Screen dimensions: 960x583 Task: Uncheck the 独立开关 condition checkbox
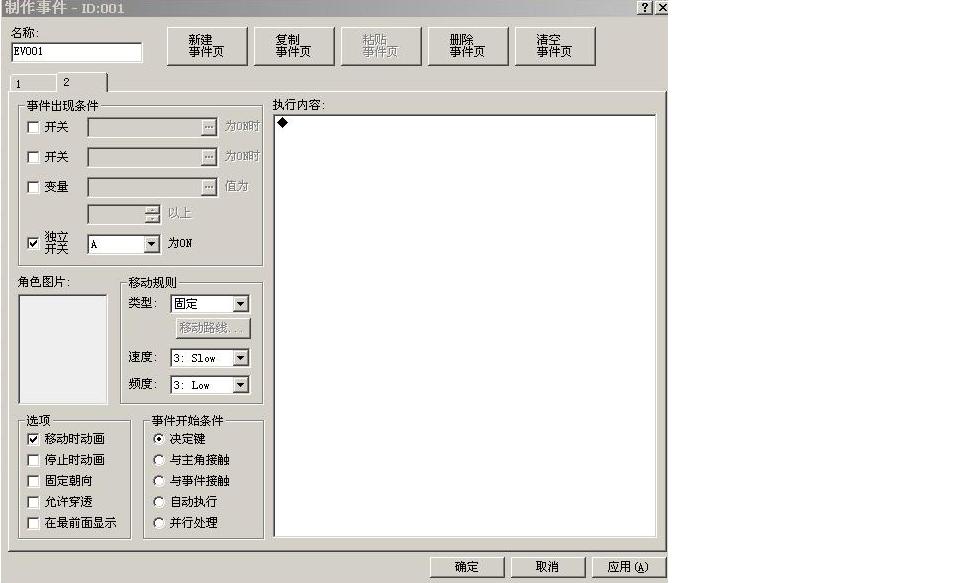point(34,243)
